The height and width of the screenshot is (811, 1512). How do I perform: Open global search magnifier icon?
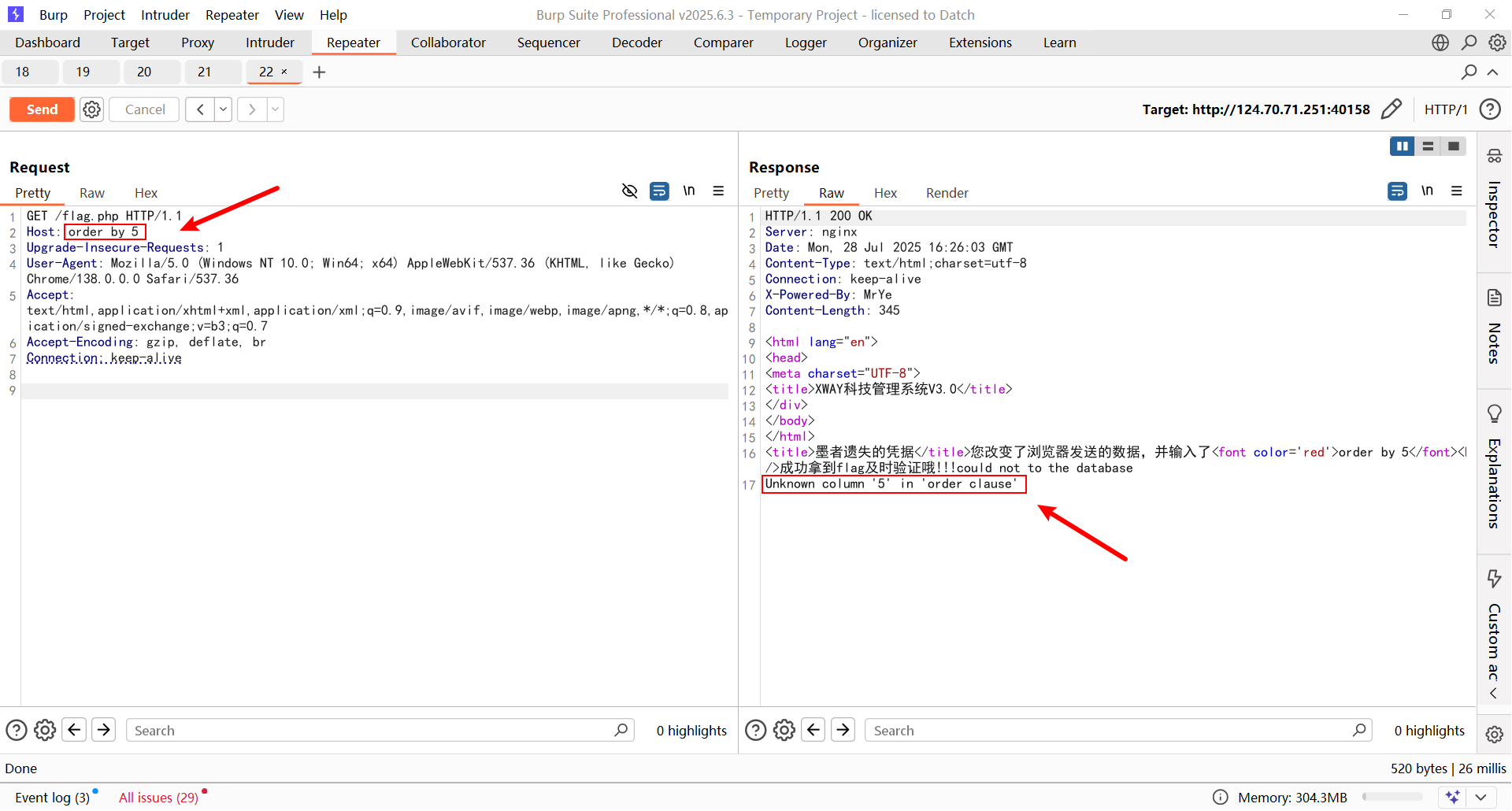pos(1469,43)
